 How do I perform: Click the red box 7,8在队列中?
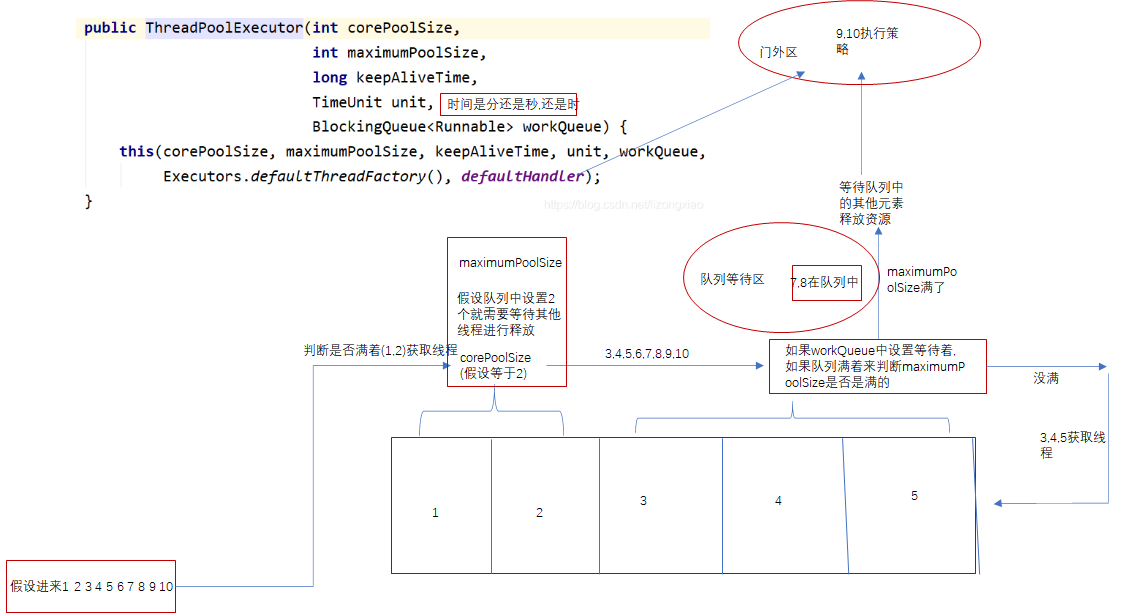coord(825,283)
